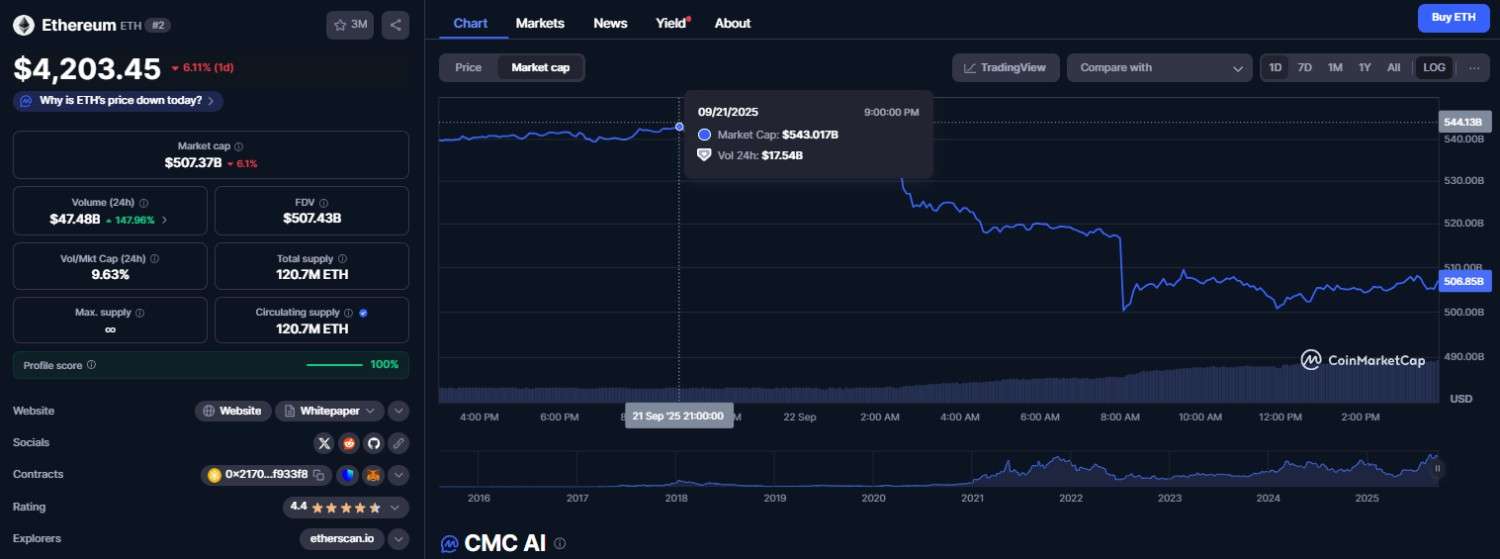Open Total supply info icon
The image size is (1500, 559).
pos(343,258)
